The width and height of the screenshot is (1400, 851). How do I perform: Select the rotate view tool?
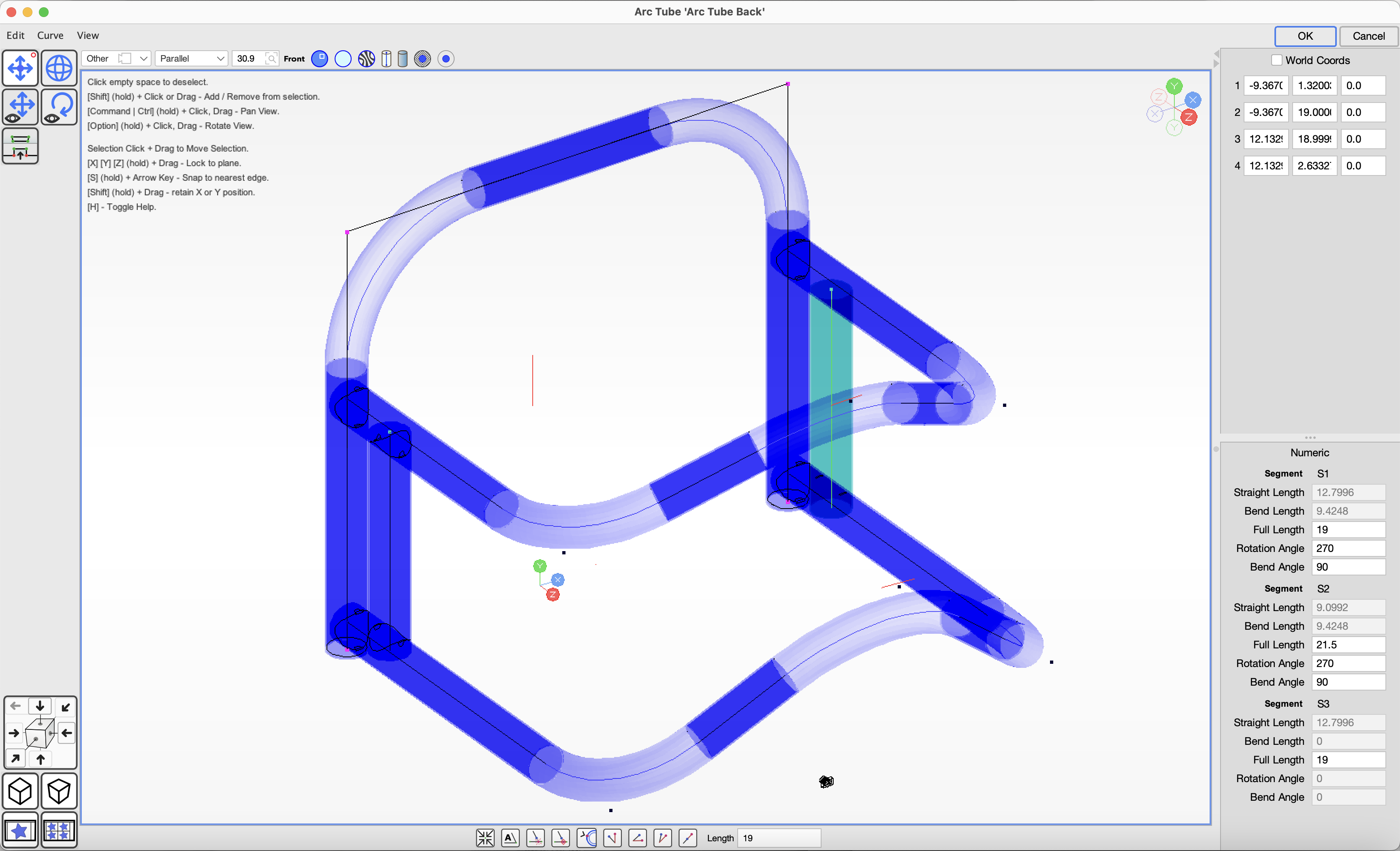pyautogui.click(x=58, y=107)
